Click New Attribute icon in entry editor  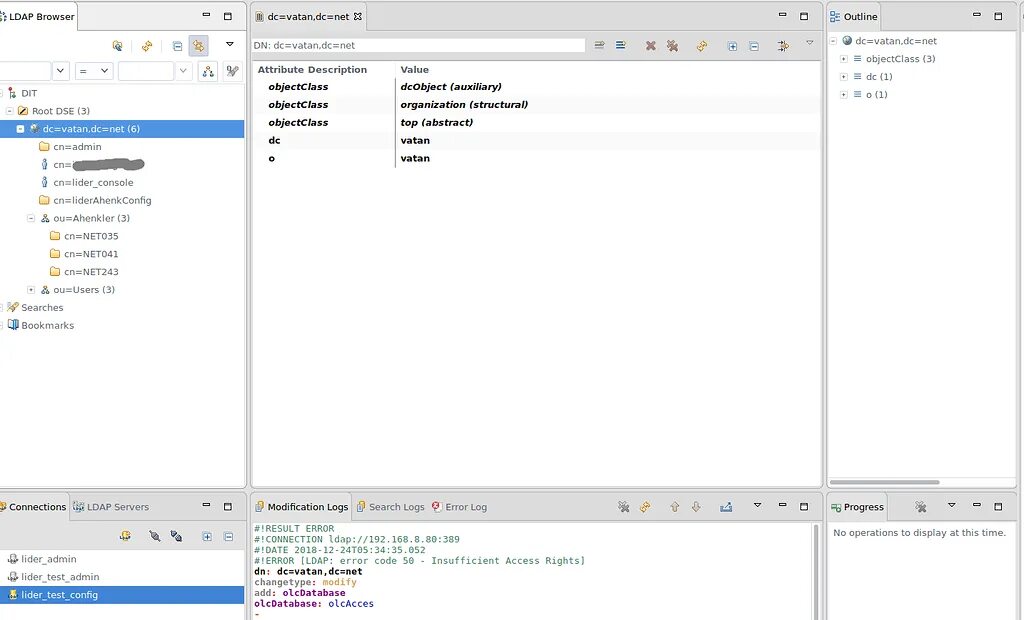pos(599,46)
